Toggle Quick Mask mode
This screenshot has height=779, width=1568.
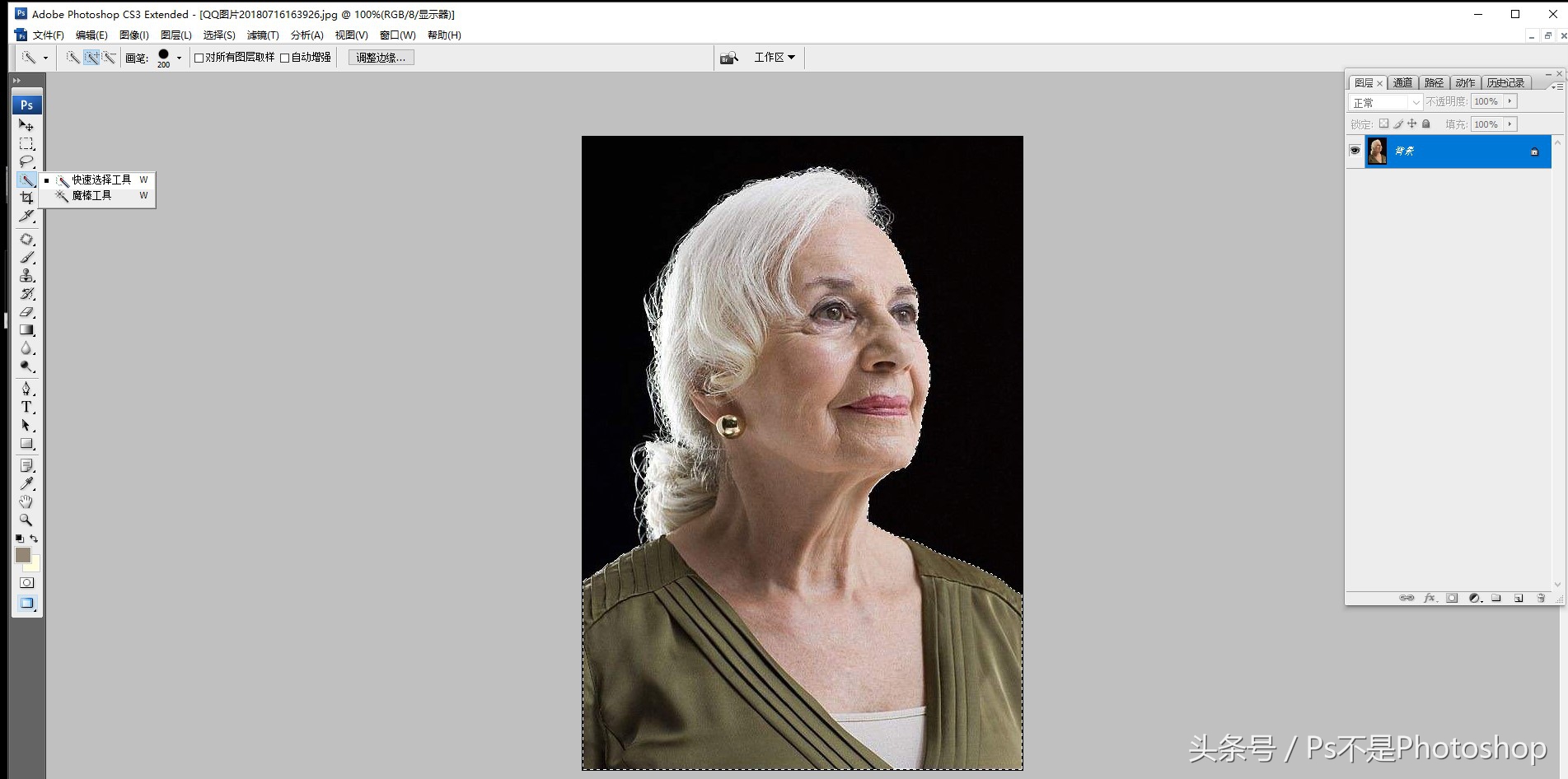tap(26, 582)
